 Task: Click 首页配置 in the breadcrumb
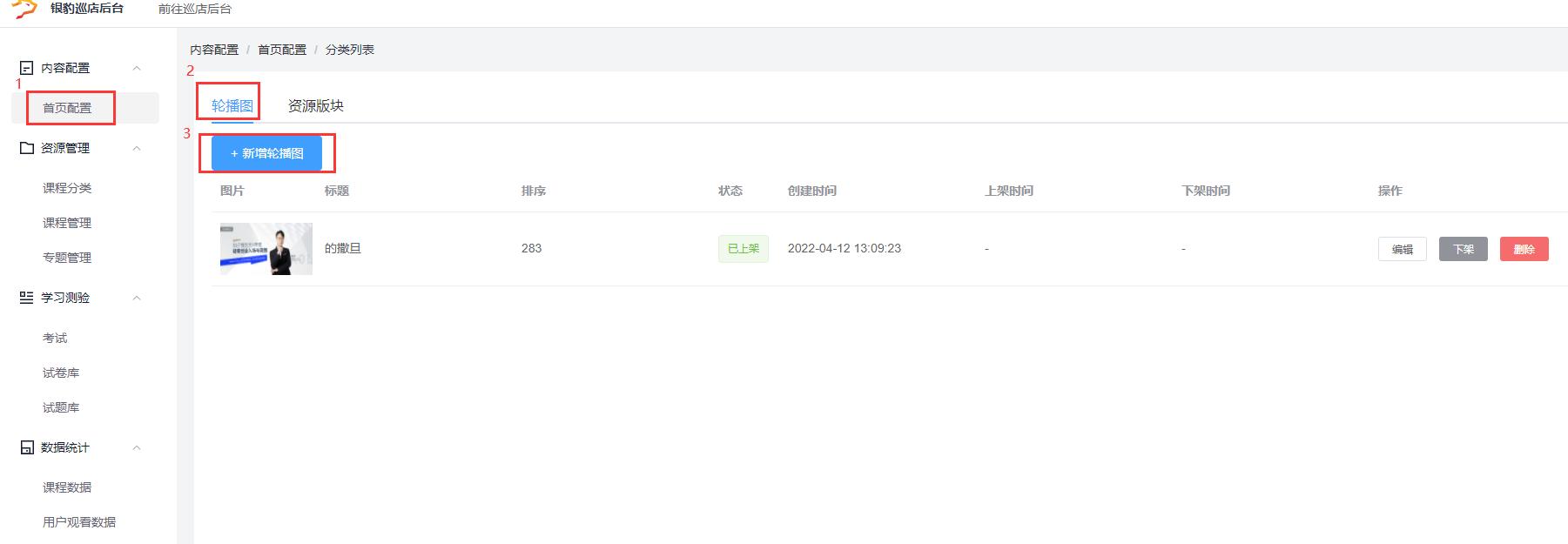pyautogui.click(x=281, y=50)
